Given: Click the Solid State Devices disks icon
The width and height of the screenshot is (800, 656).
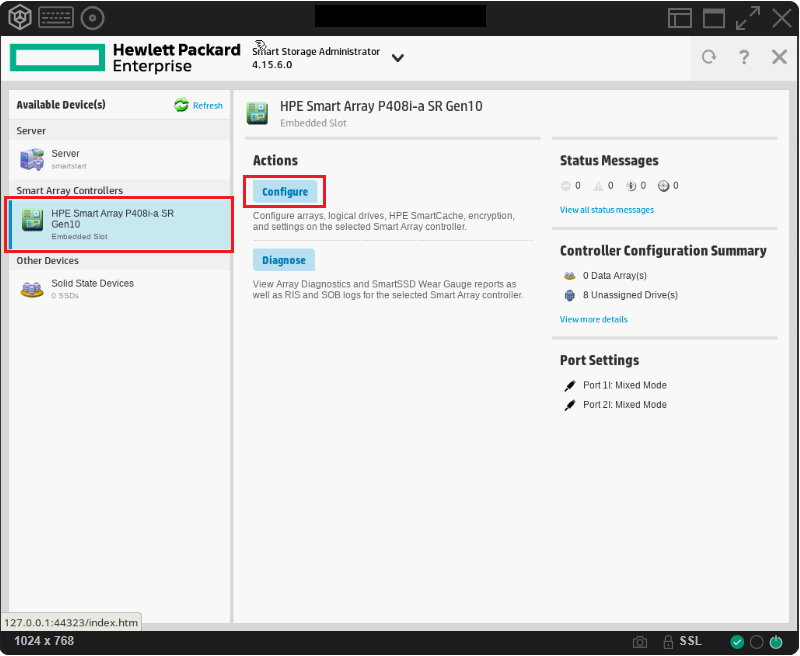Looking at the screenshot, I should coord(32,289).
